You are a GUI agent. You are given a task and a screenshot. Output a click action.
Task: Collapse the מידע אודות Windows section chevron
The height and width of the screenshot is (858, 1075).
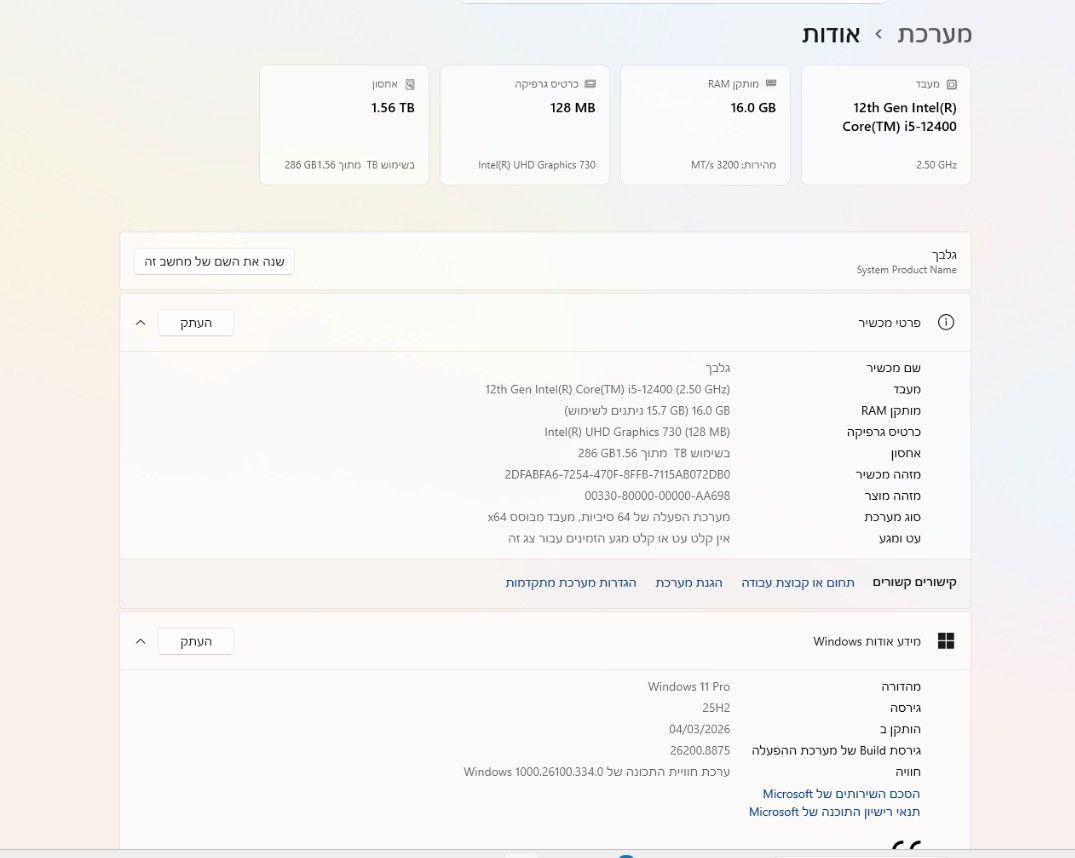point(141,641)
